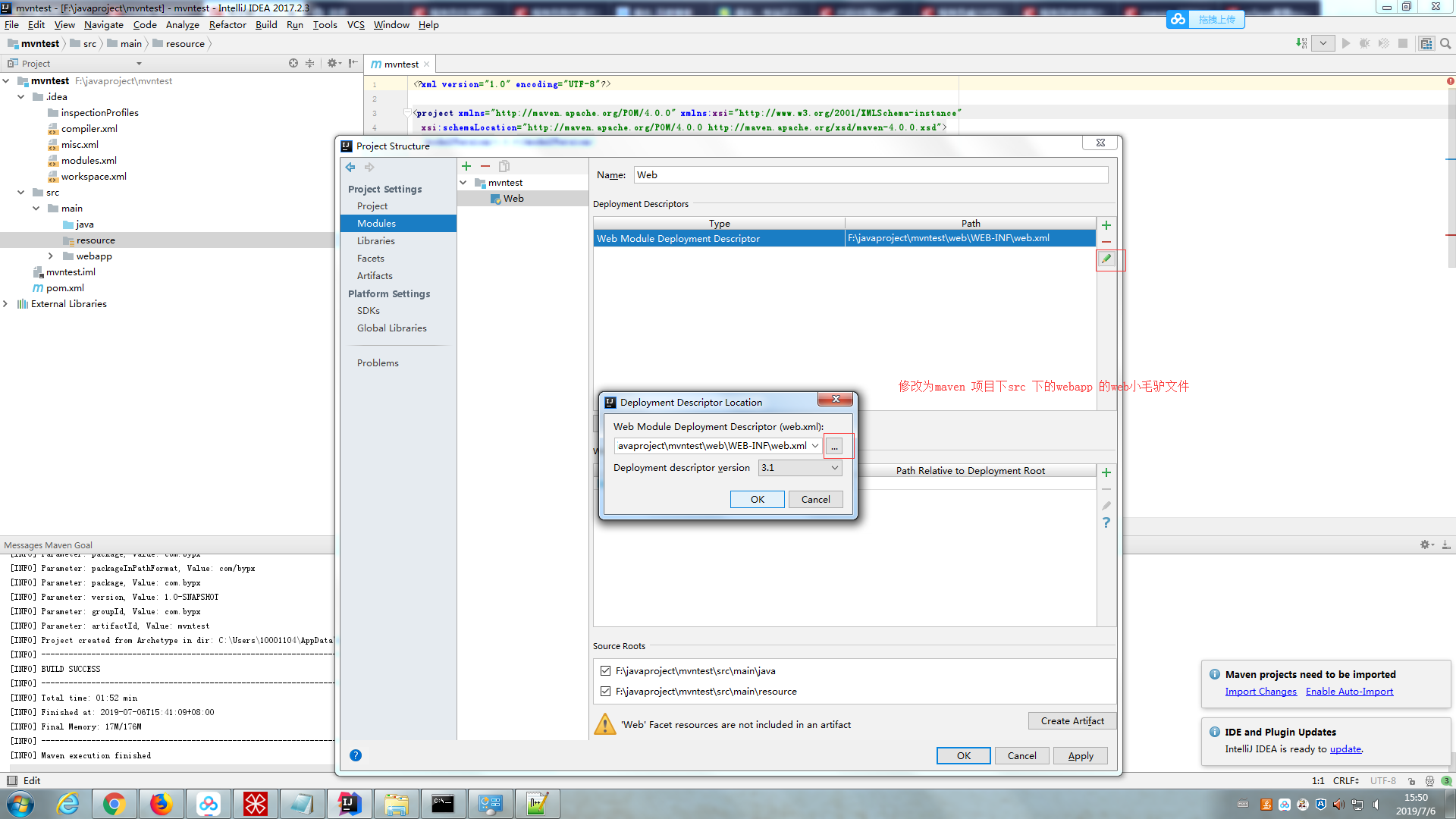The image size is (1456, 819).
Task: Uncheck the src\main\resource source root checkbox
Action: coord(605,692)
